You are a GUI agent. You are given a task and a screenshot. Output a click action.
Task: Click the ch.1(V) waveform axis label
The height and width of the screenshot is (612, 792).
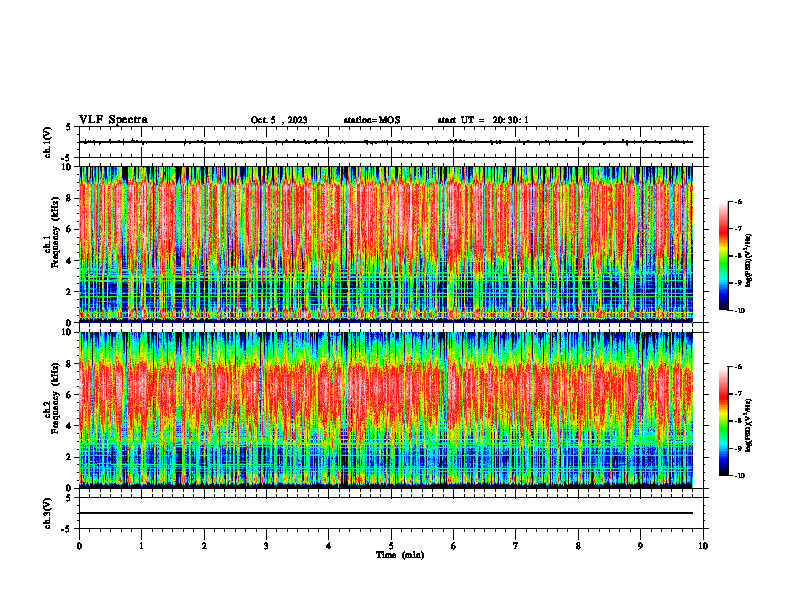tap(48, 142)
